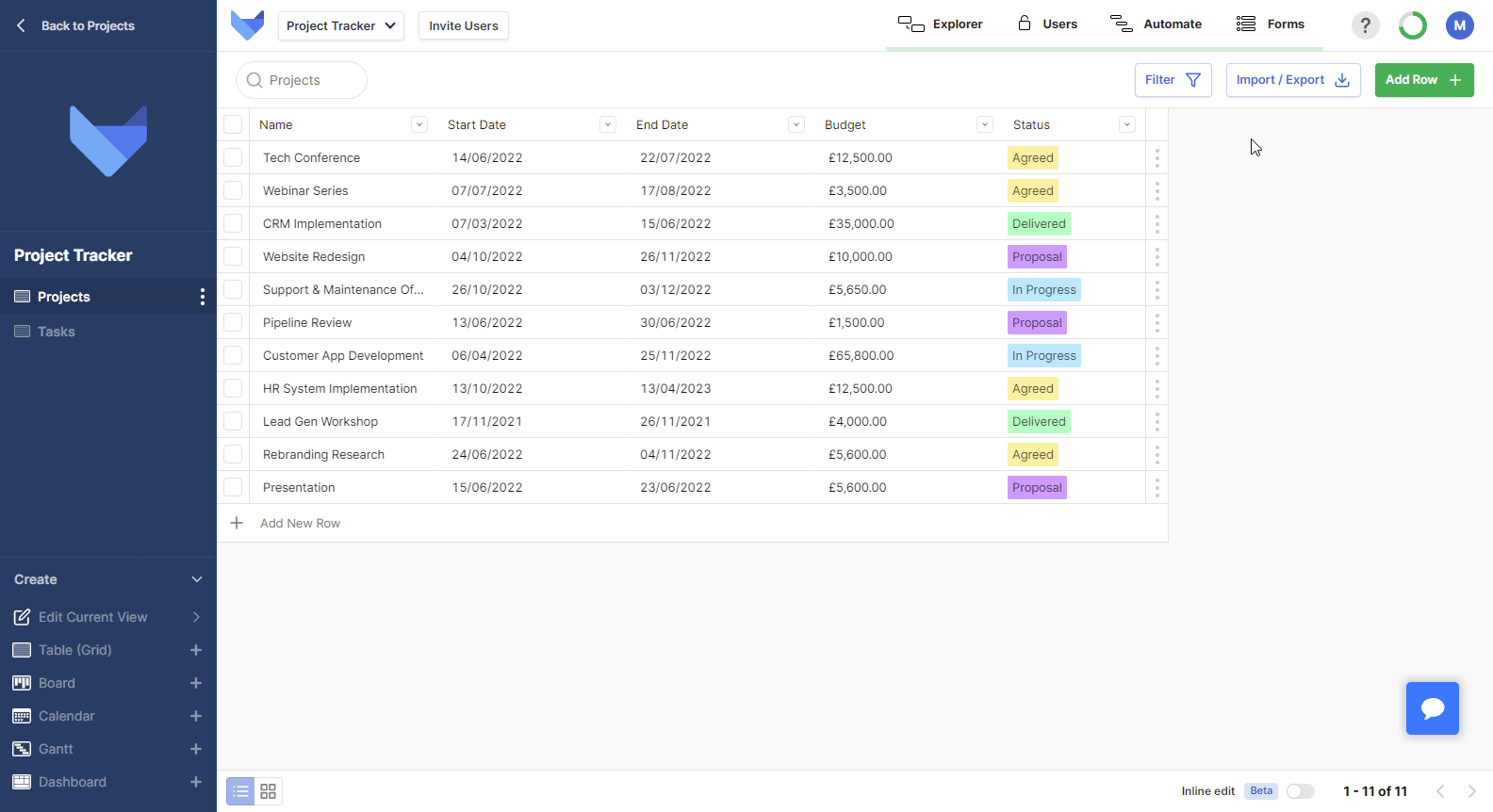Add a new Table (Grid) view
The height and width of the screenshot is (812, 1493).
pos(196,650)
